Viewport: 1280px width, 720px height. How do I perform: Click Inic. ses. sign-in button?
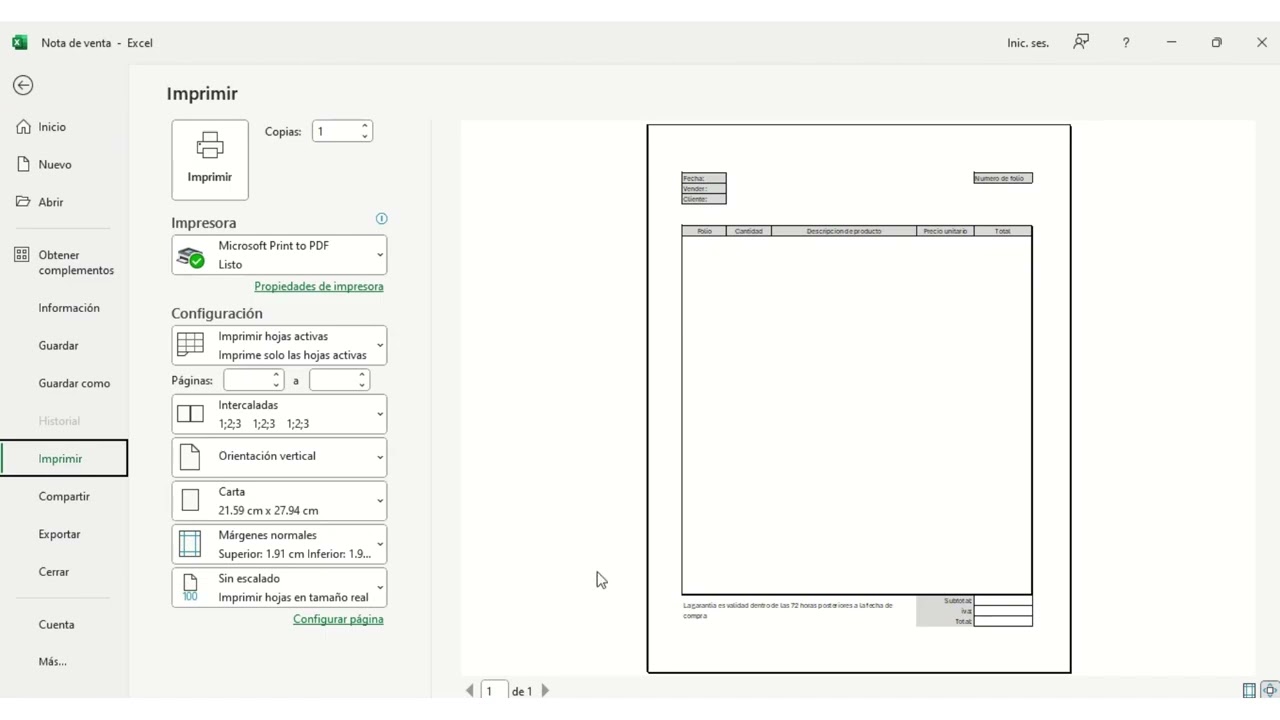(x=1028, y=43)
